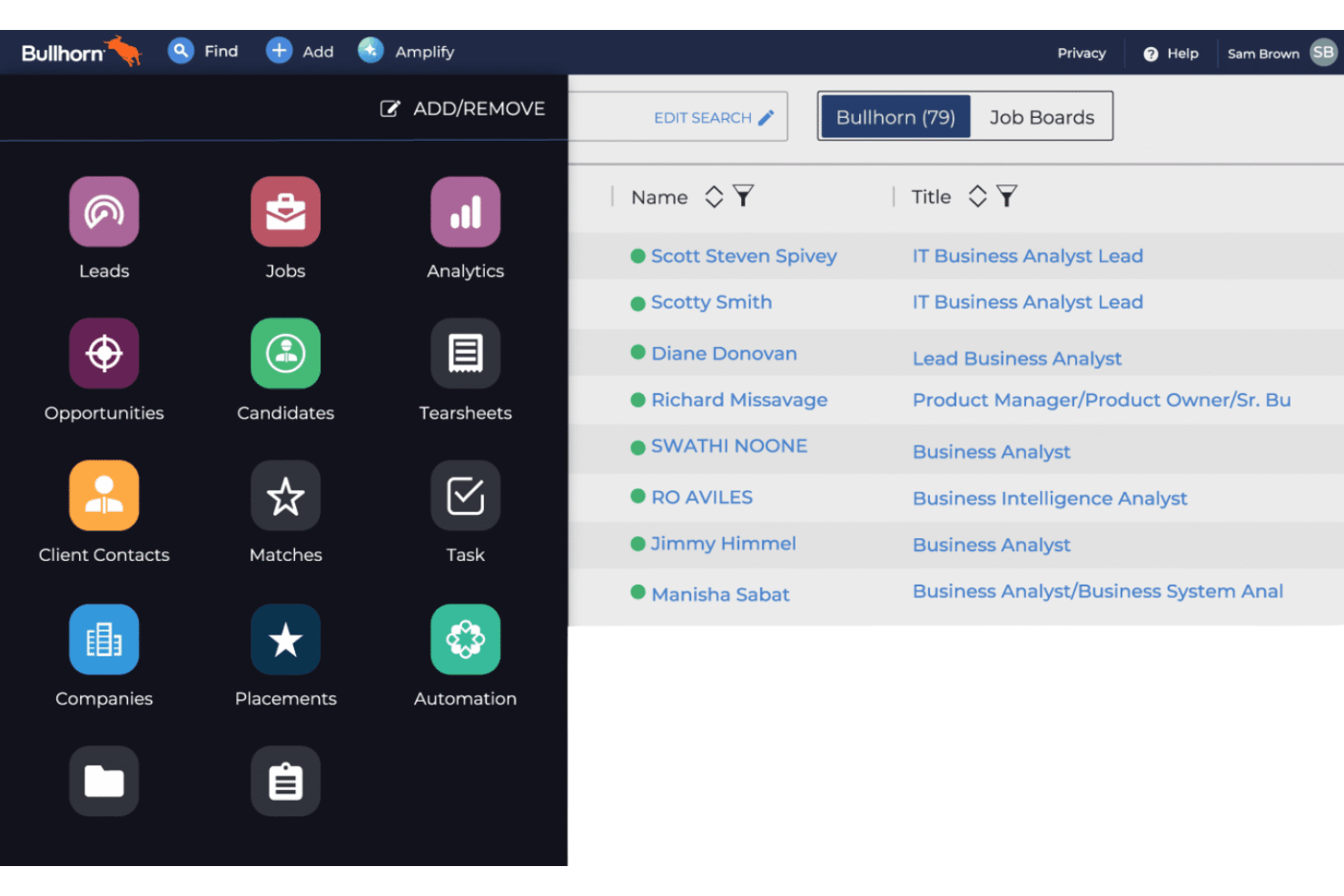
Task: Open the Companies building icon
Action: pyautogui.click(x=104, y=639)
